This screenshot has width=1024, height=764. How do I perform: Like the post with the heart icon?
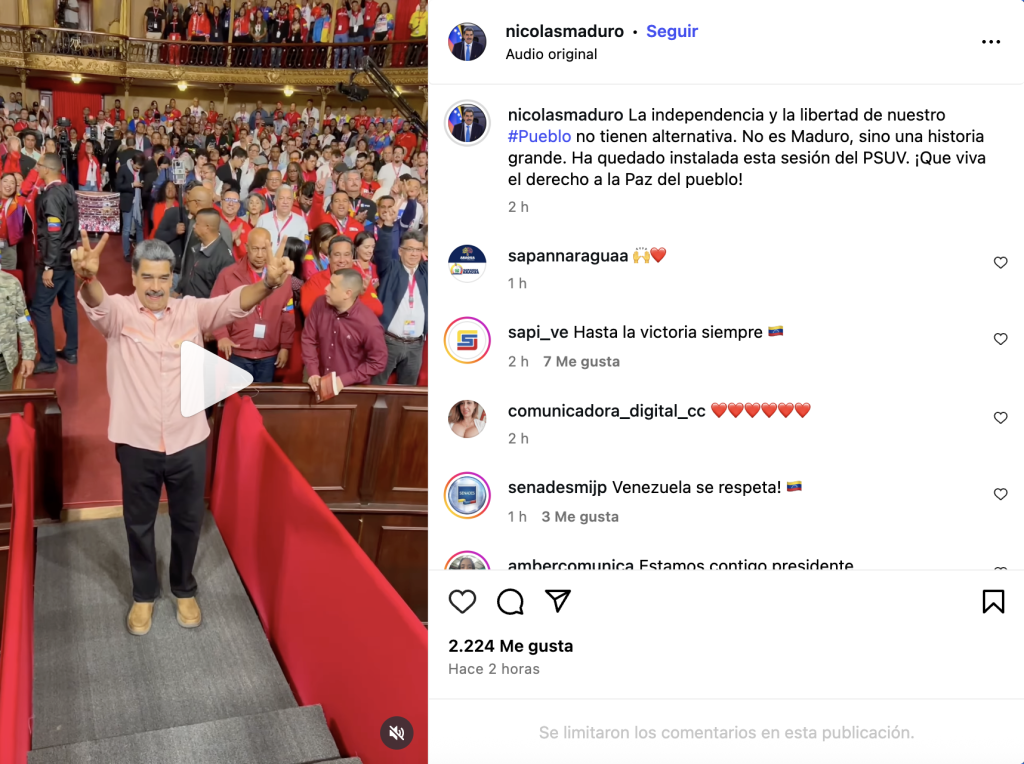tap(462, 601)
